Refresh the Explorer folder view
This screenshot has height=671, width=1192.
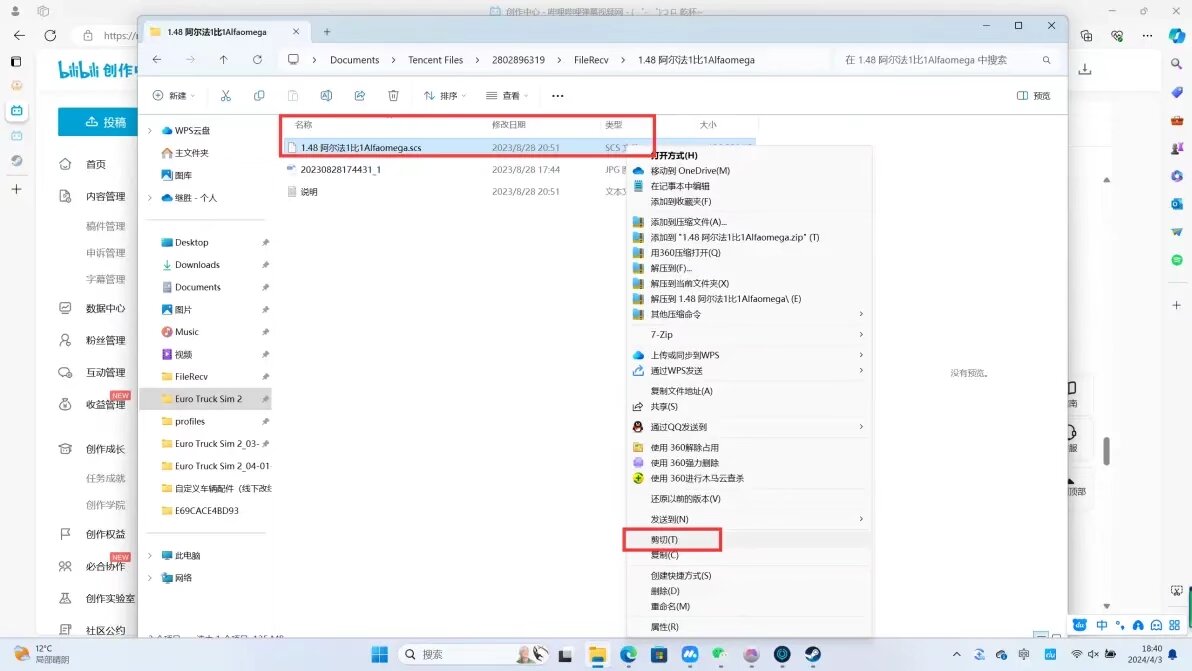click(258, 60)
